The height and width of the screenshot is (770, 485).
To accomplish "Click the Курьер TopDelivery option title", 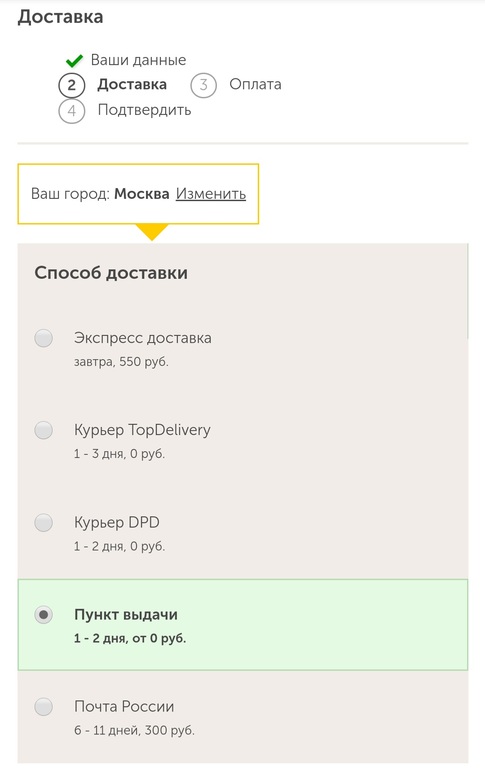I will [142, 430].
